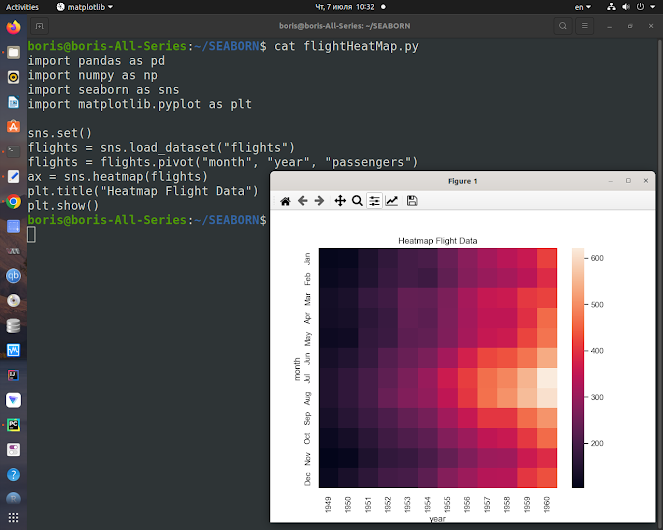Click the terminal search icon
Image resolution: width=663 pixels, height=530 pixels.
563,26
